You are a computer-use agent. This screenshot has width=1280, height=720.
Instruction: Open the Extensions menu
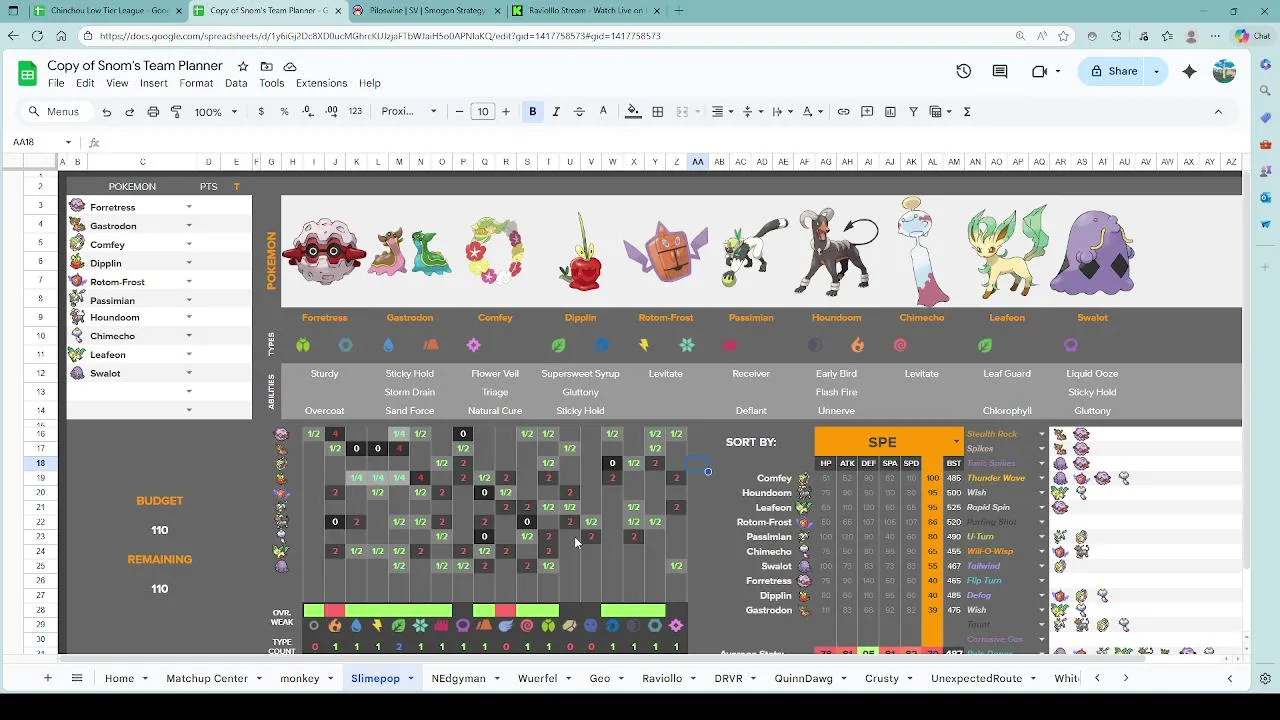pyautogui.click(x=321, y=83)
